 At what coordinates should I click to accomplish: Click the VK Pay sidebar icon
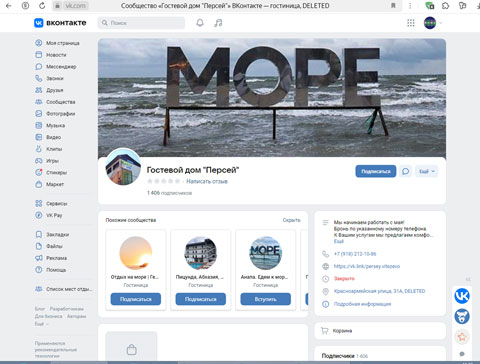pos(39,215)
